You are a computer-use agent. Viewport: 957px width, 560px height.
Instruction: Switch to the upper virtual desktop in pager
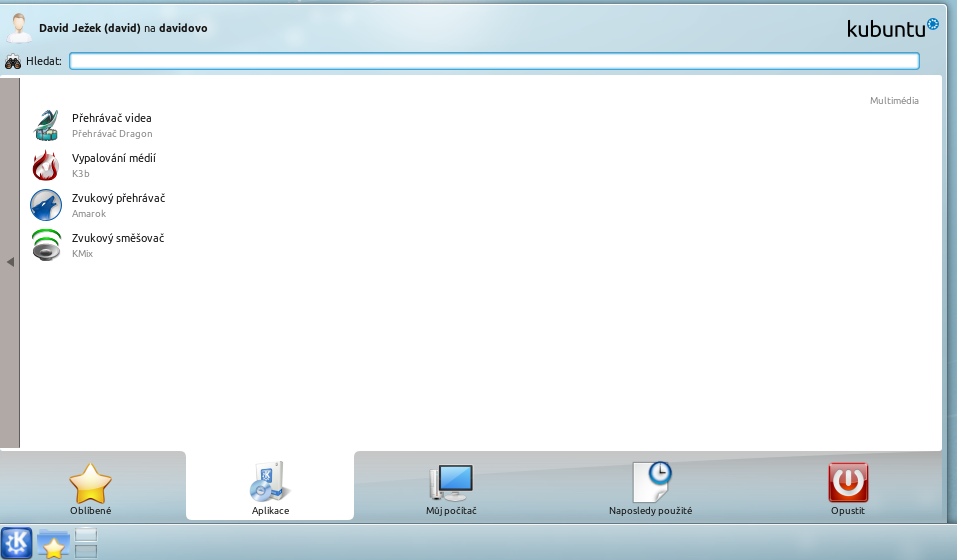85,535
